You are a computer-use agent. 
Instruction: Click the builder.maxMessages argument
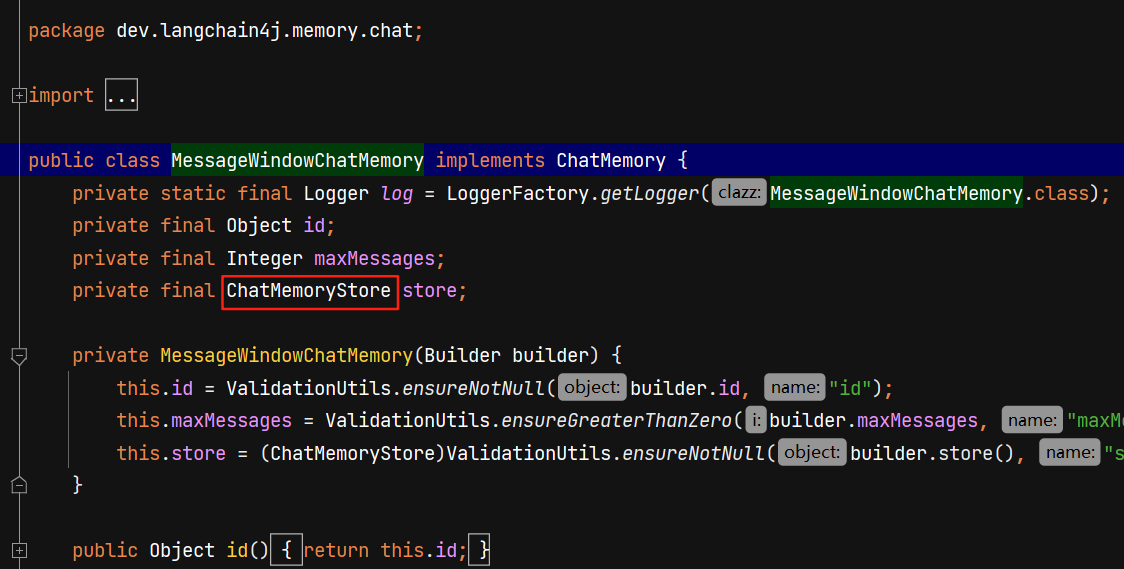pos(874,421)
